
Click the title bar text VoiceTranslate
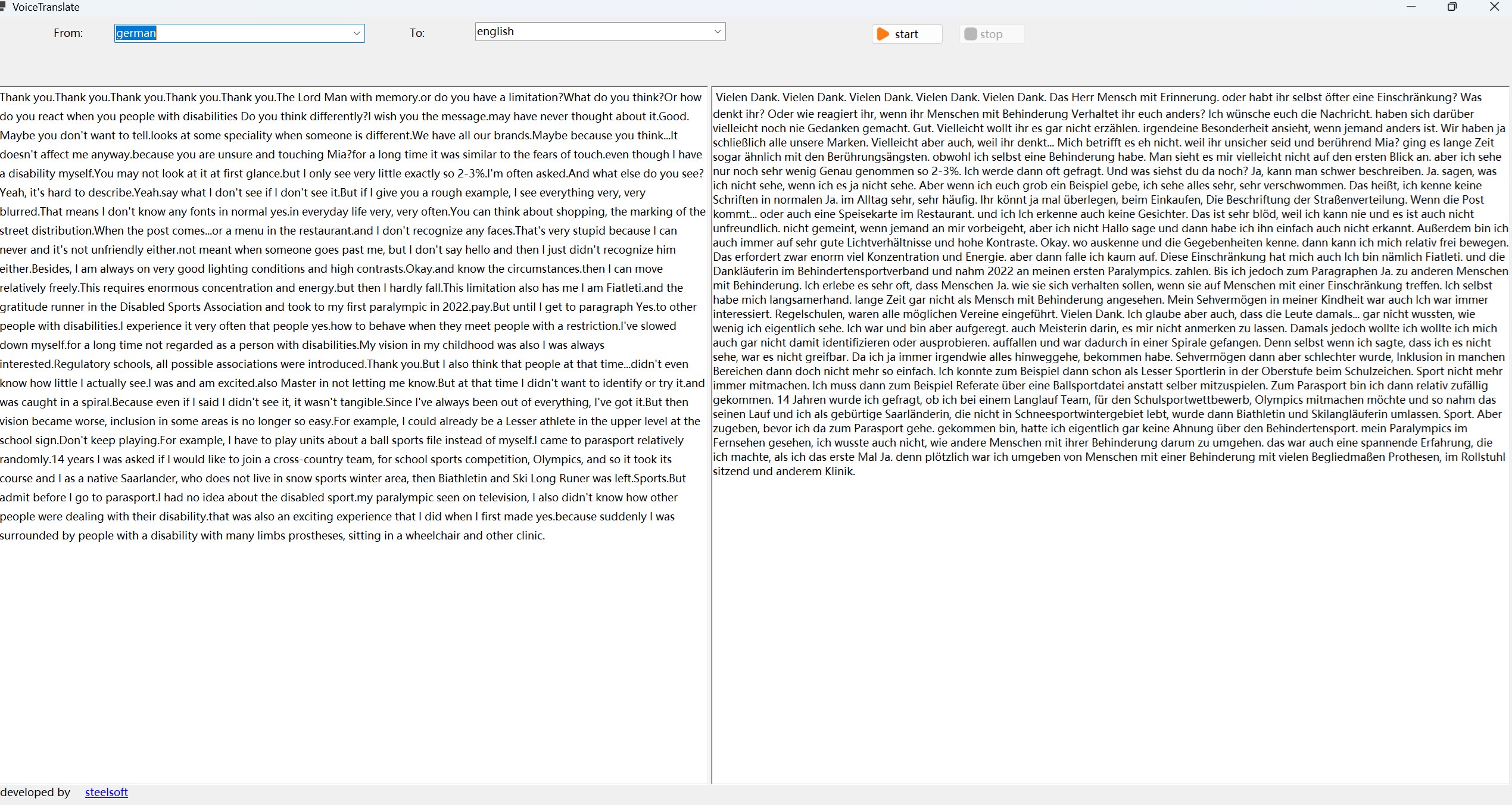click(x=45, y=7)
